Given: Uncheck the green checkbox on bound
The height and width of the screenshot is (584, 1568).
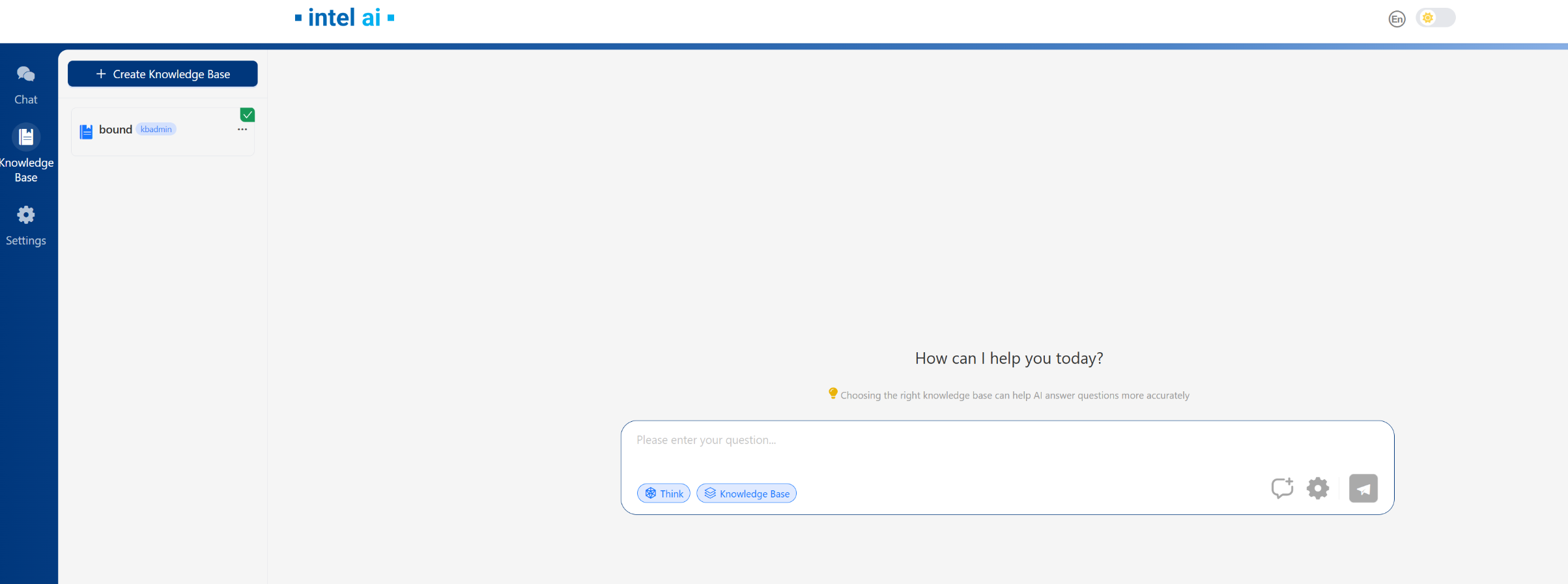Looking at the screenshot, I should (248, 115).
